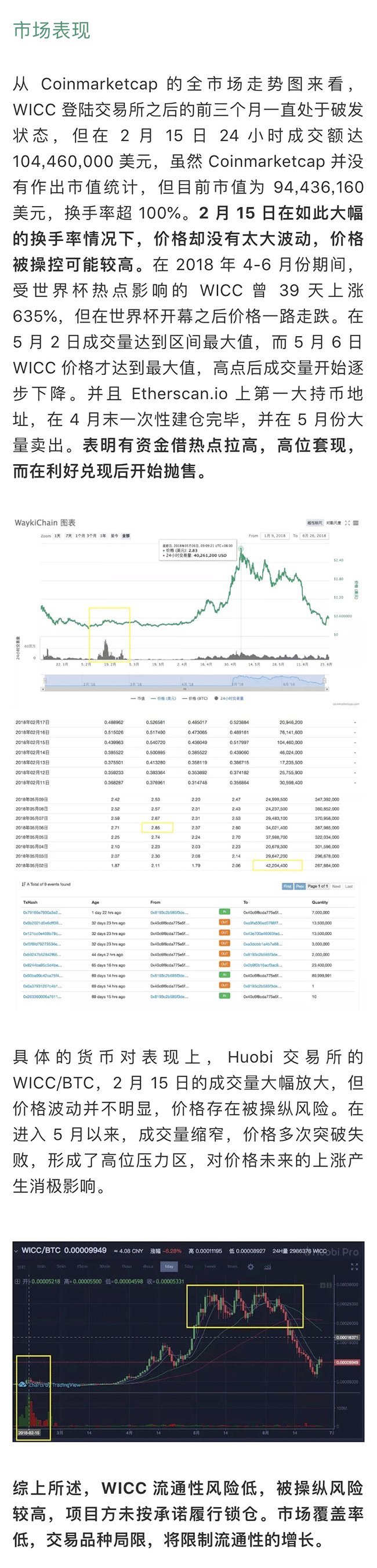This screenshot has width=377, height=1568.
Task: Click the 387,985,000 market cap cell
Action: (327, 828)
